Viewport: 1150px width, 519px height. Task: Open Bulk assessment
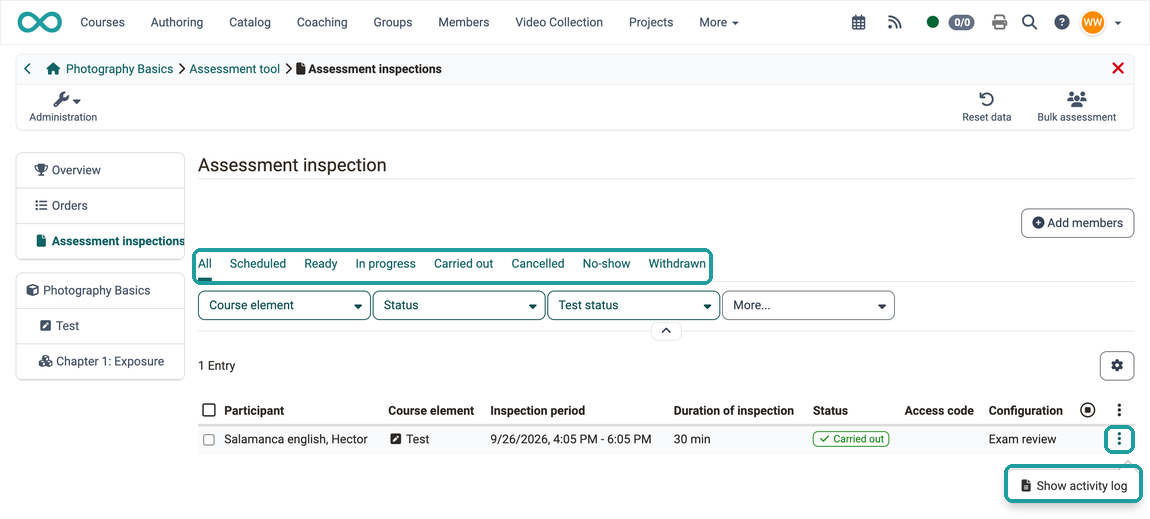pos(1077,107)
